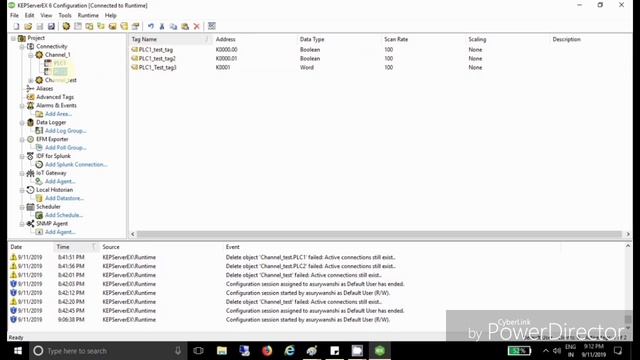This screenshot has height=360, width=640.
Task: Click the Add Log Group... link
Action: click(66, 131)
